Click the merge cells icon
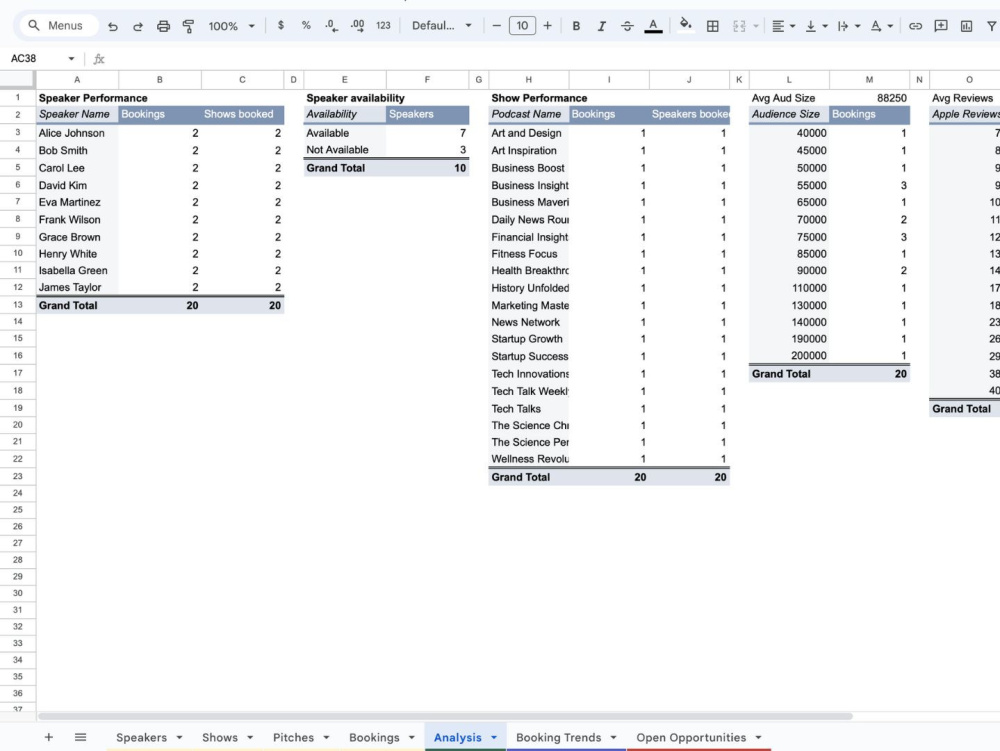Screen dimensions: 1000x751 [739, 26]
